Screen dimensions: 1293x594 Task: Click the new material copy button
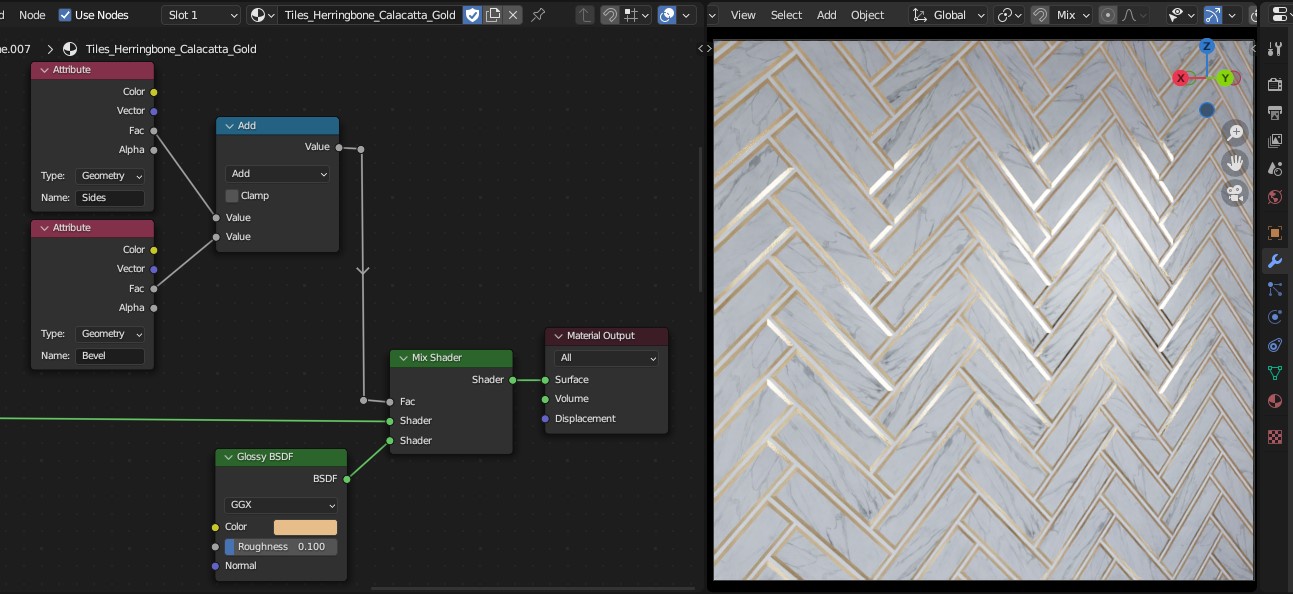tap(493, 15)
